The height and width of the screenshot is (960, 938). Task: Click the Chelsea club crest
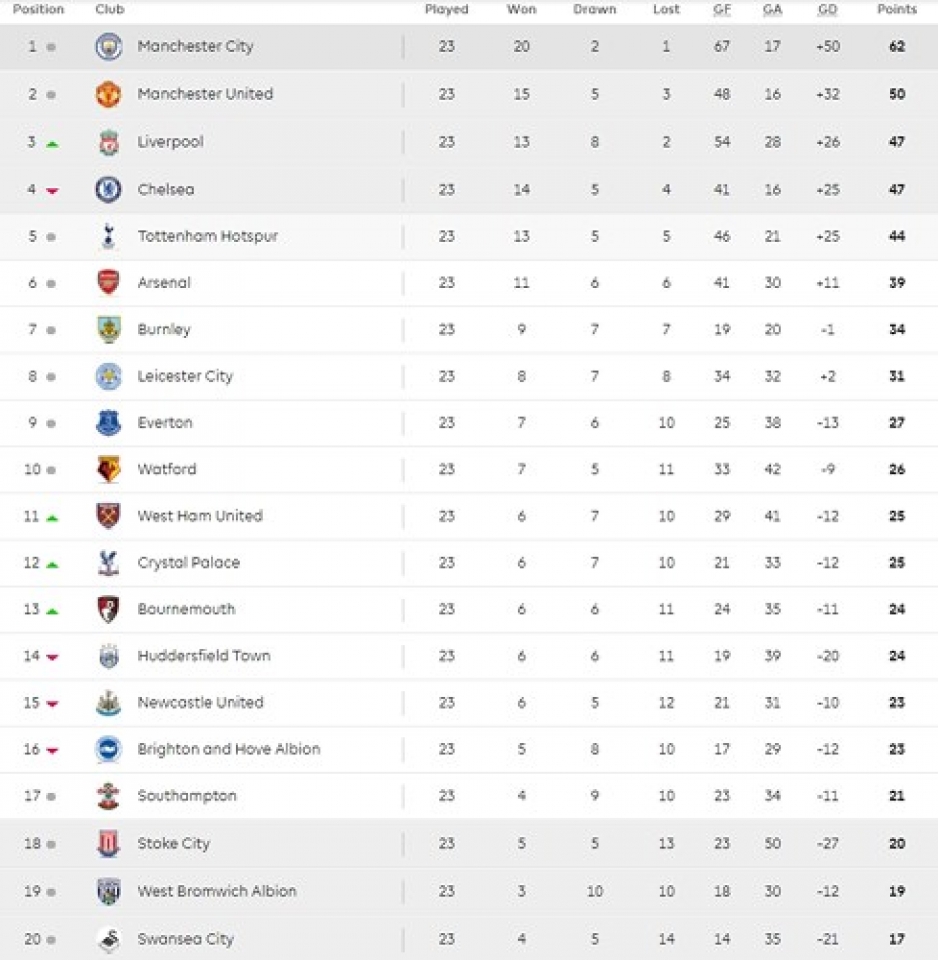pos(108,189)
